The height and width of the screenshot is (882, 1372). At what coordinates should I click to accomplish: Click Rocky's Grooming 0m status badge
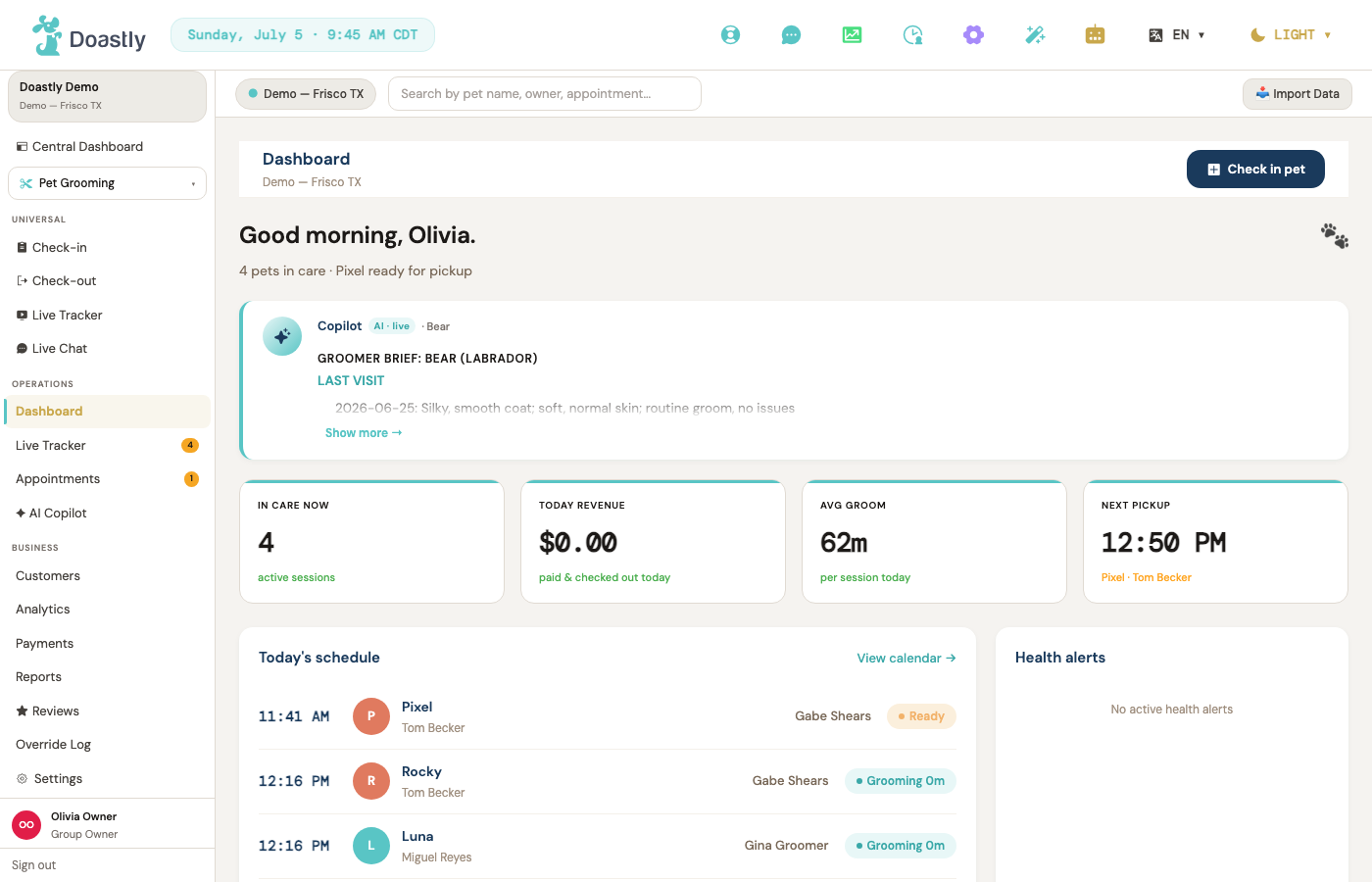tap(901, 781)
